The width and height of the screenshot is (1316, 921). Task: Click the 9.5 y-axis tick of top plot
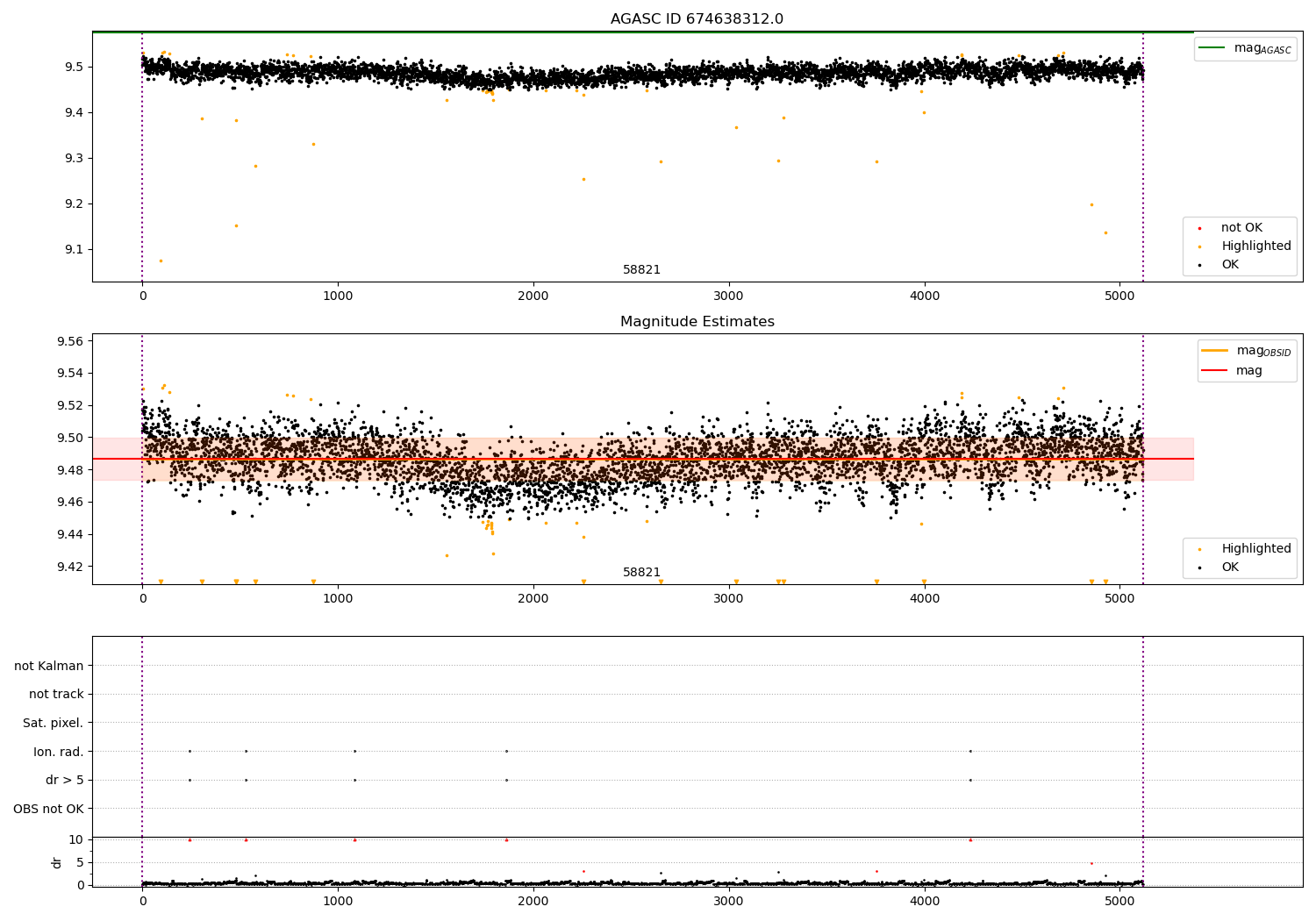click(x=74, y=68)
